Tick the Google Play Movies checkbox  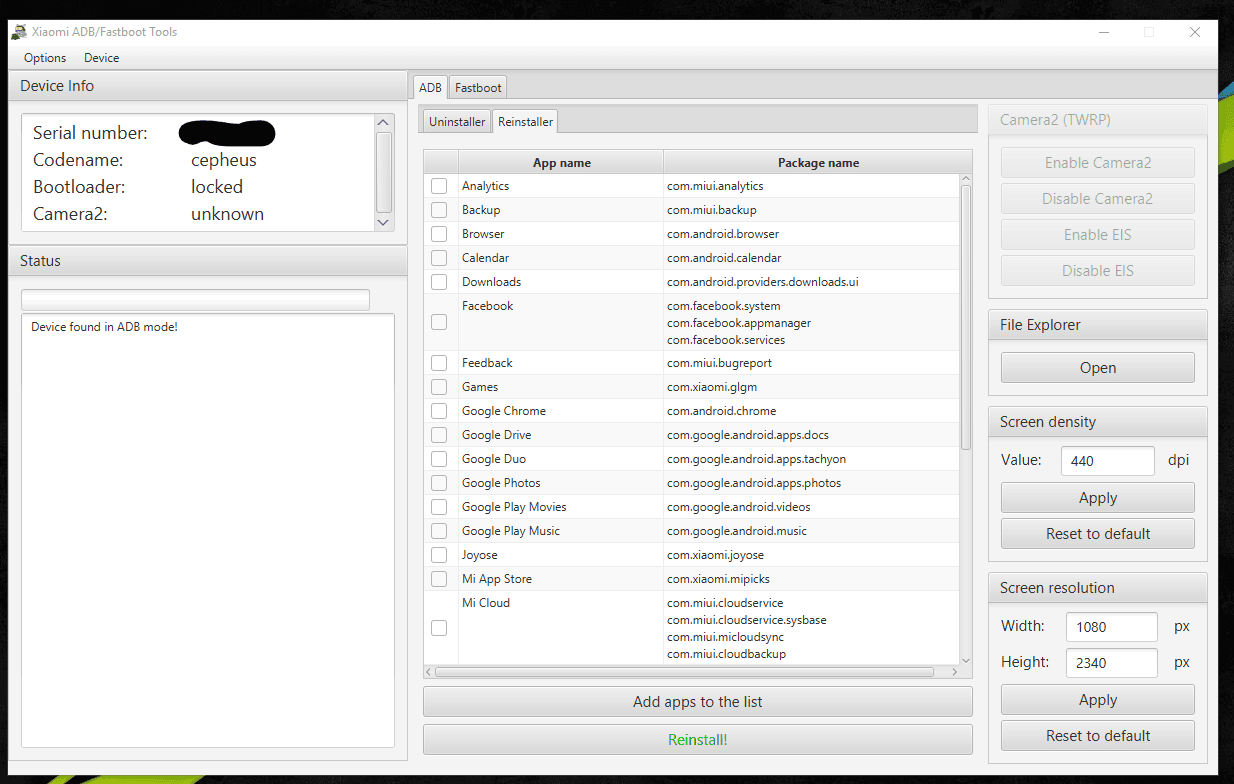[439, 507]
